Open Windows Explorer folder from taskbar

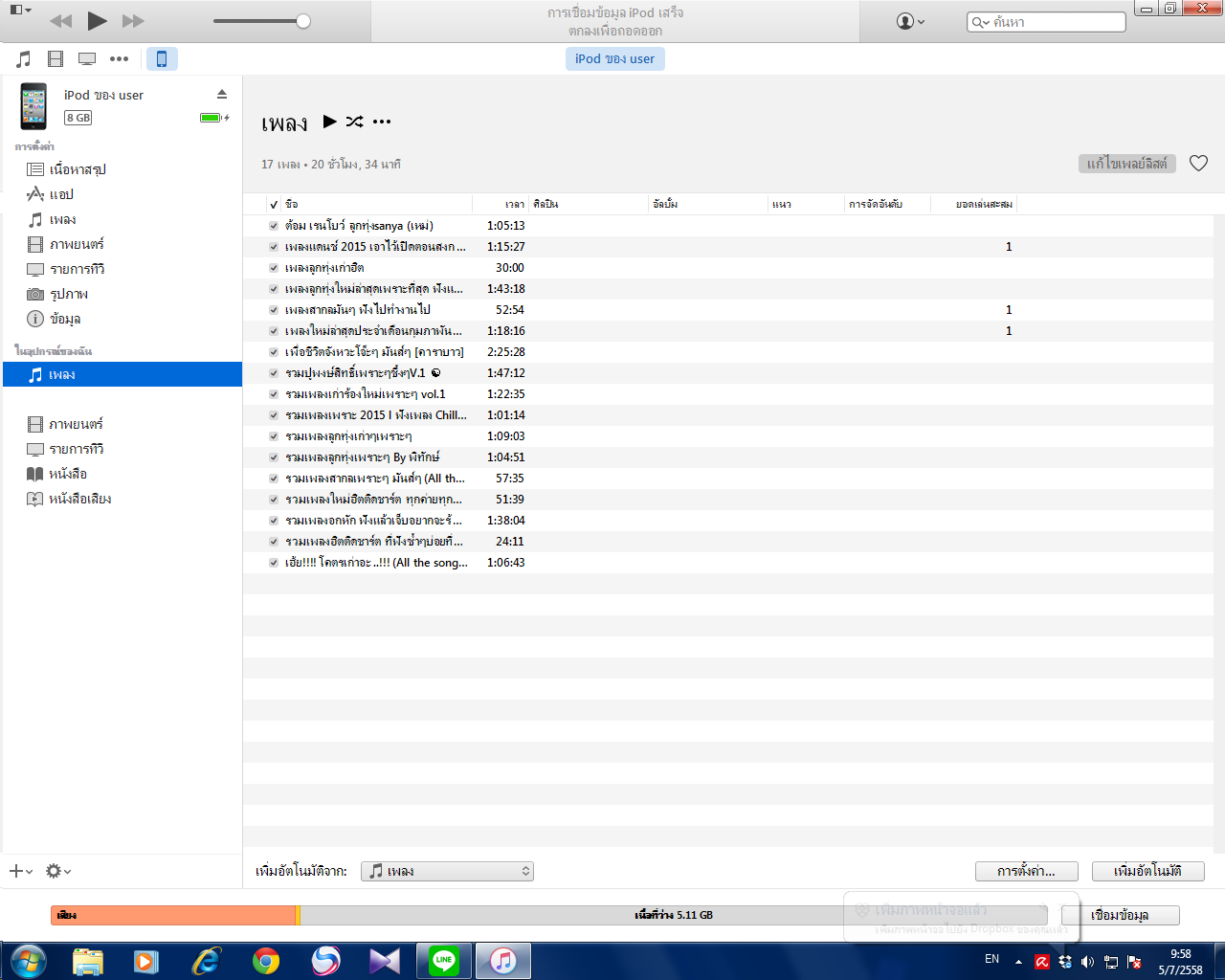point(87,961)
